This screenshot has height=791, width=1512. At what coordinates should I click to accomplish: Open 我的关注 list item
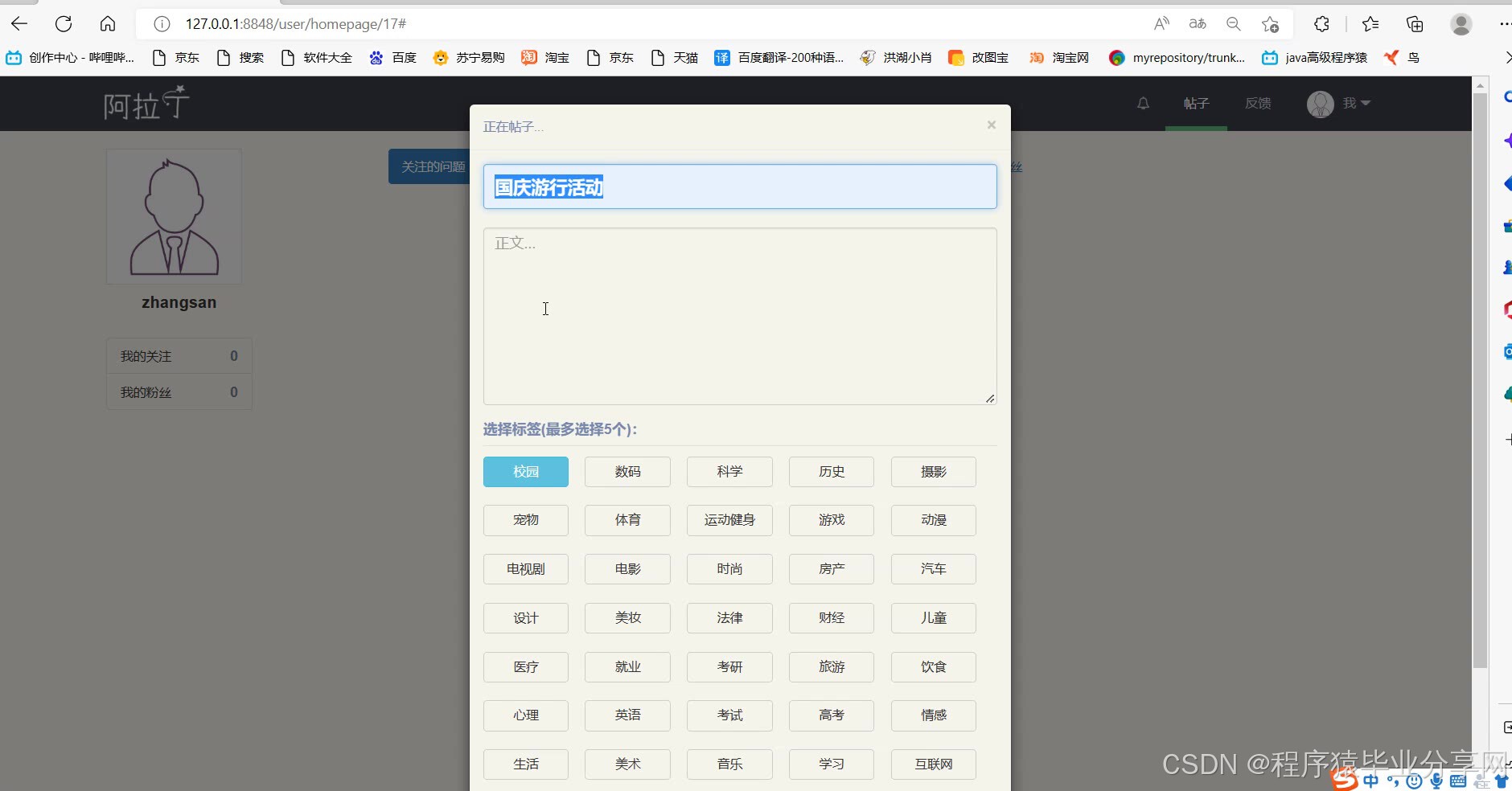coord(179,356)
